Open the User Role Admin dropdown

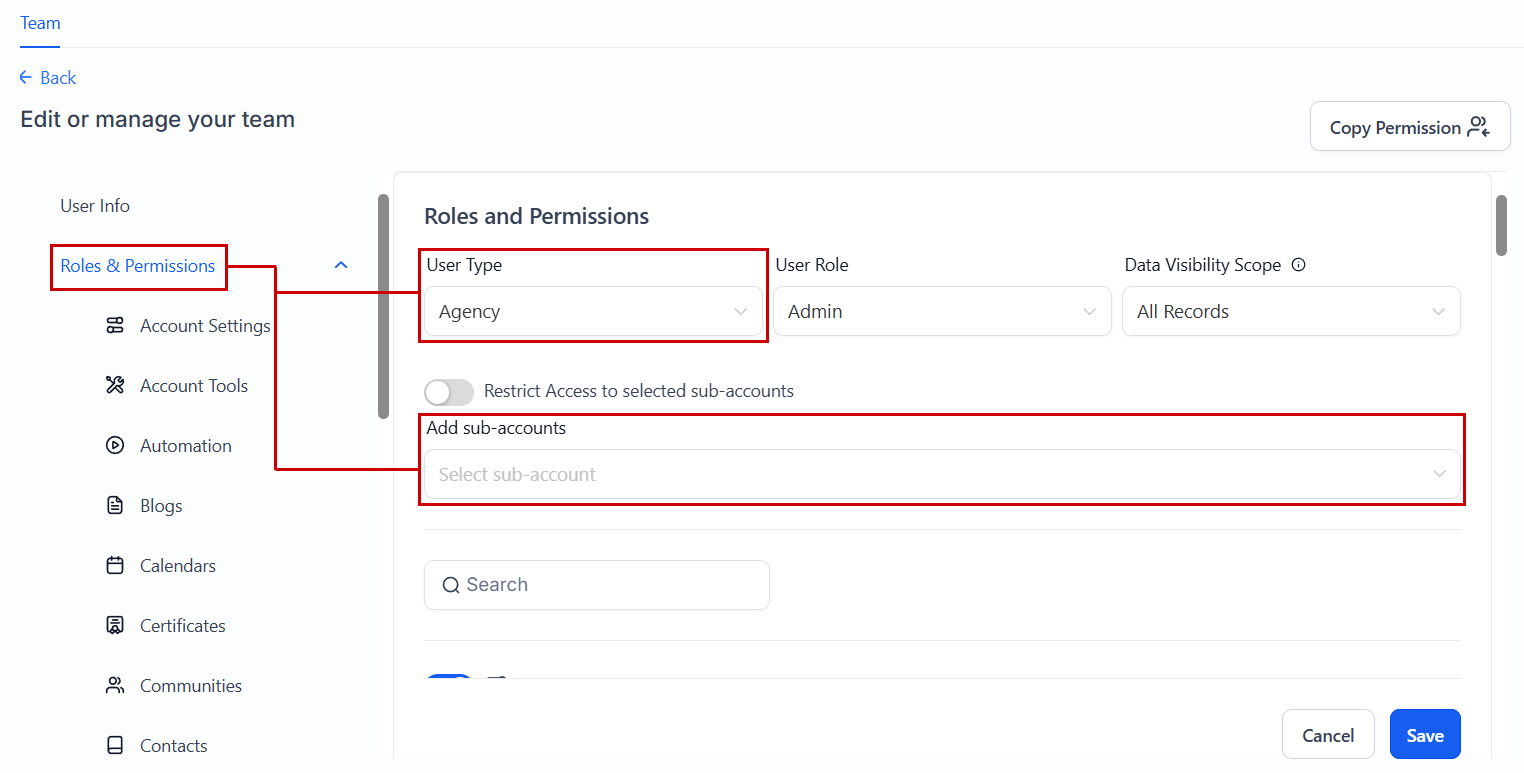click(942, 312)
